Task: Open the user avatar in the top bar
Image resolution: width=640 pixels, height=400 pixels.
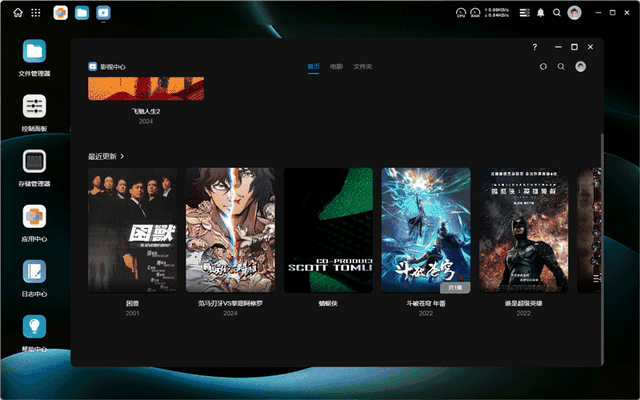Action: click(574, 13)
